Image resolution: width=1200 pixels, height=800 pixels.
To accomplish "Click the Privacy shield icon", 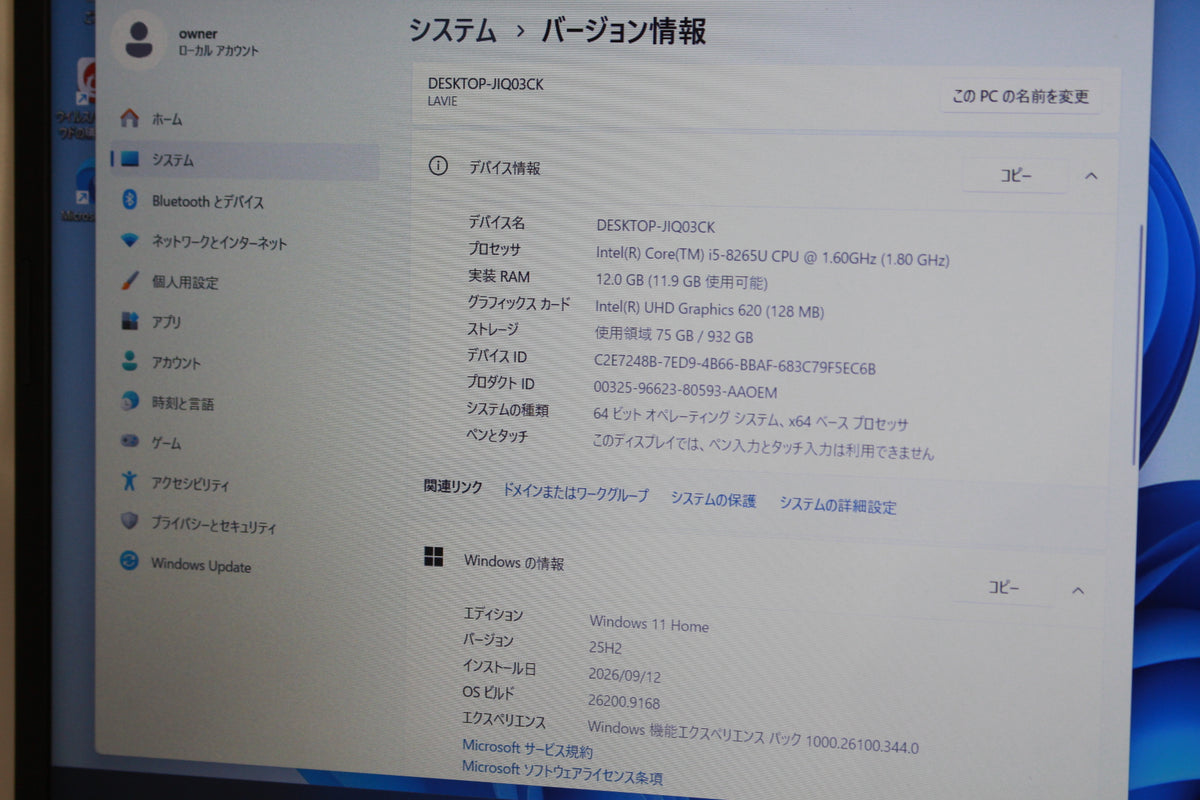I will 129,521.
